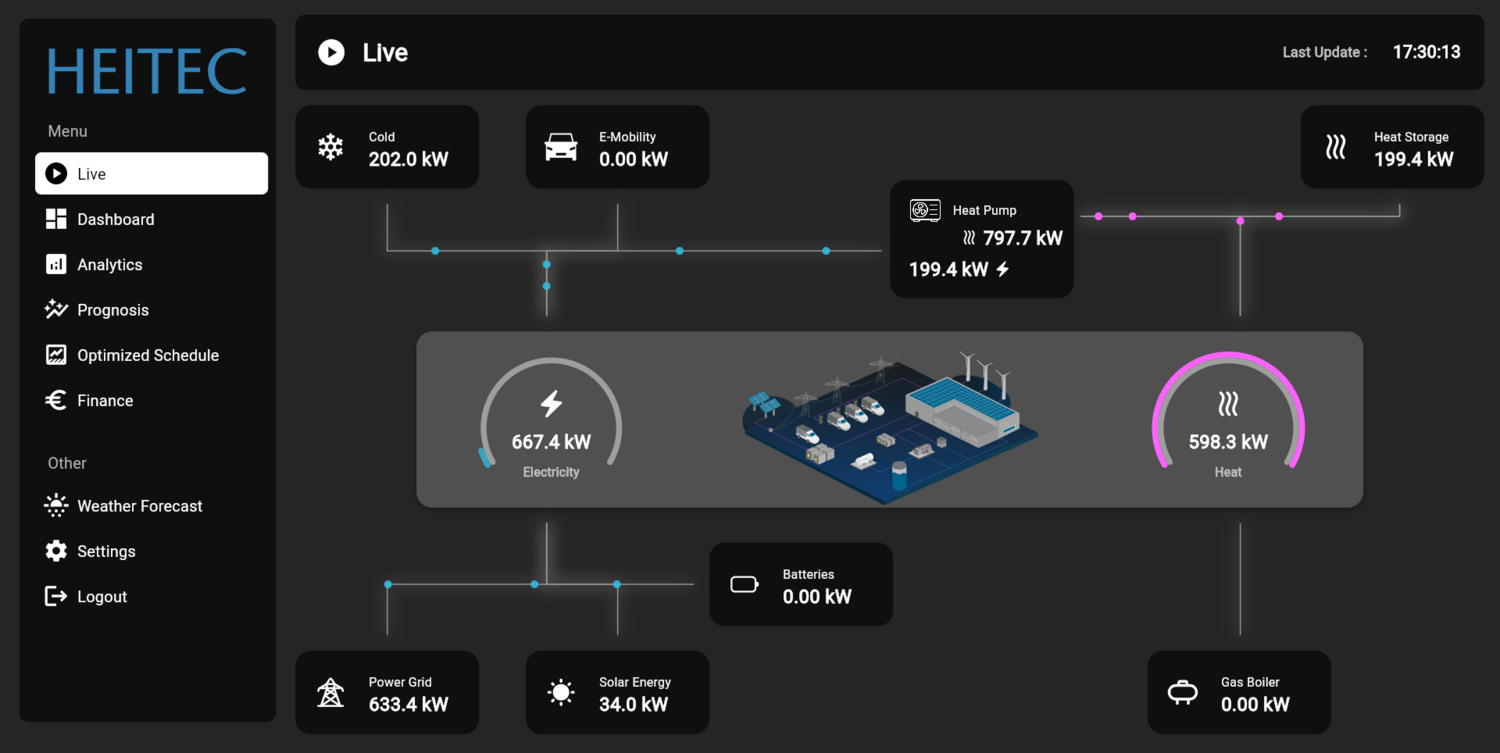Click the snowflake icon on the Cold card
This screenshot has width=1500, height=753.
[330, 147]
